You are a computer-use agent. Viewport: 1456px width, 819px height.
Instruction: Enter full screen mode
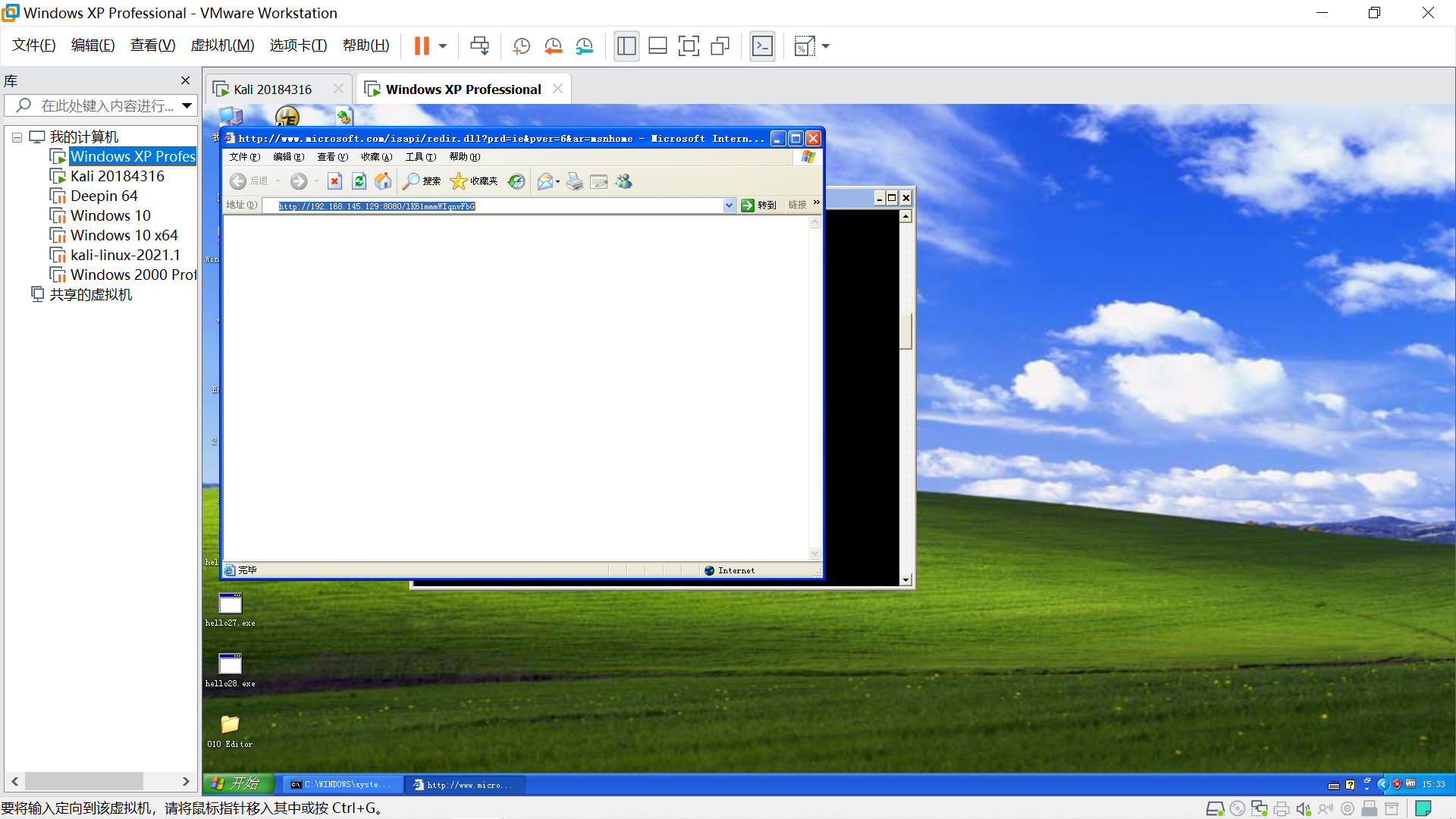(689, 46)
